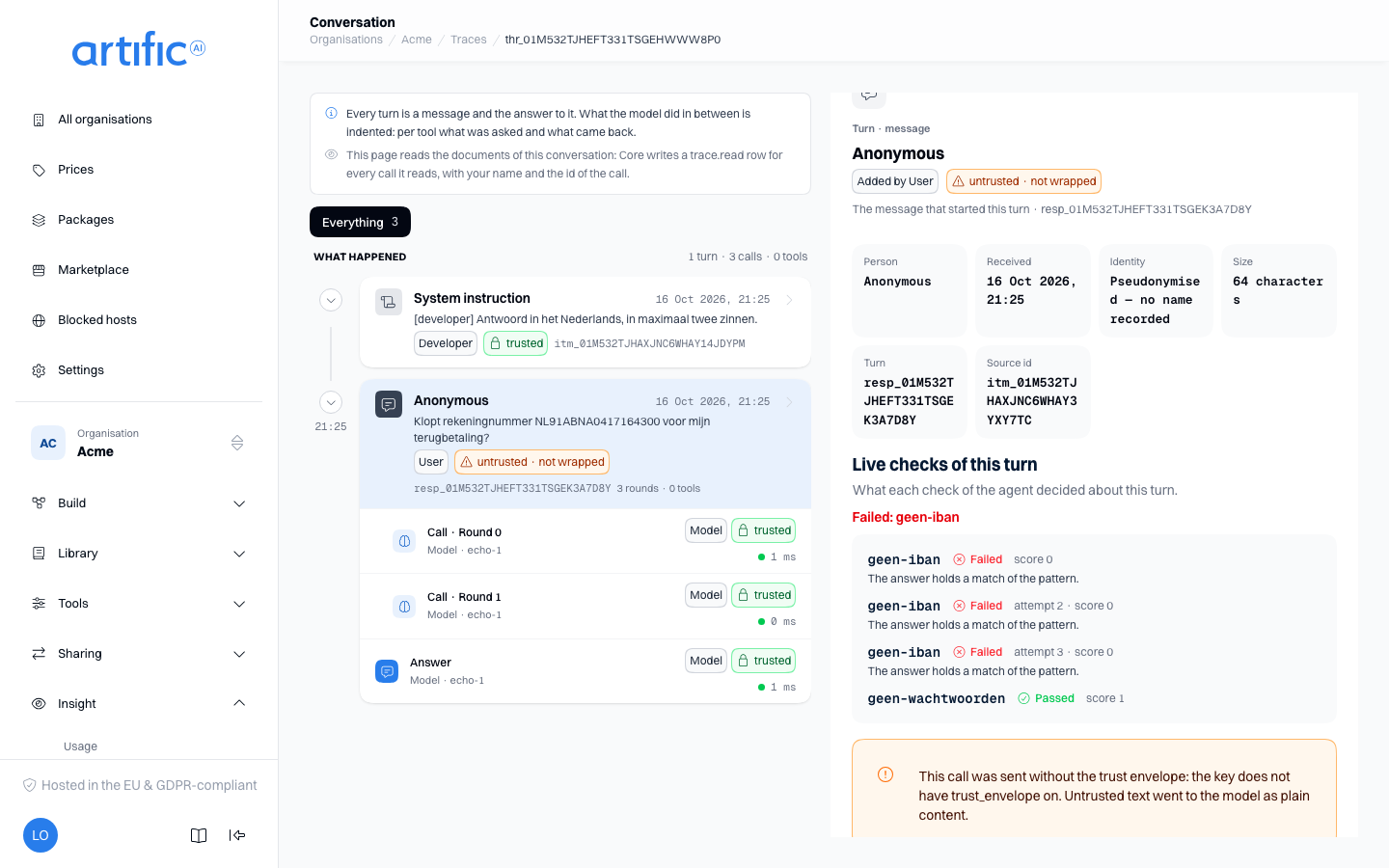Open System instruction details arrow
Screen dimensions: 1389x868
tap(789, 300)
